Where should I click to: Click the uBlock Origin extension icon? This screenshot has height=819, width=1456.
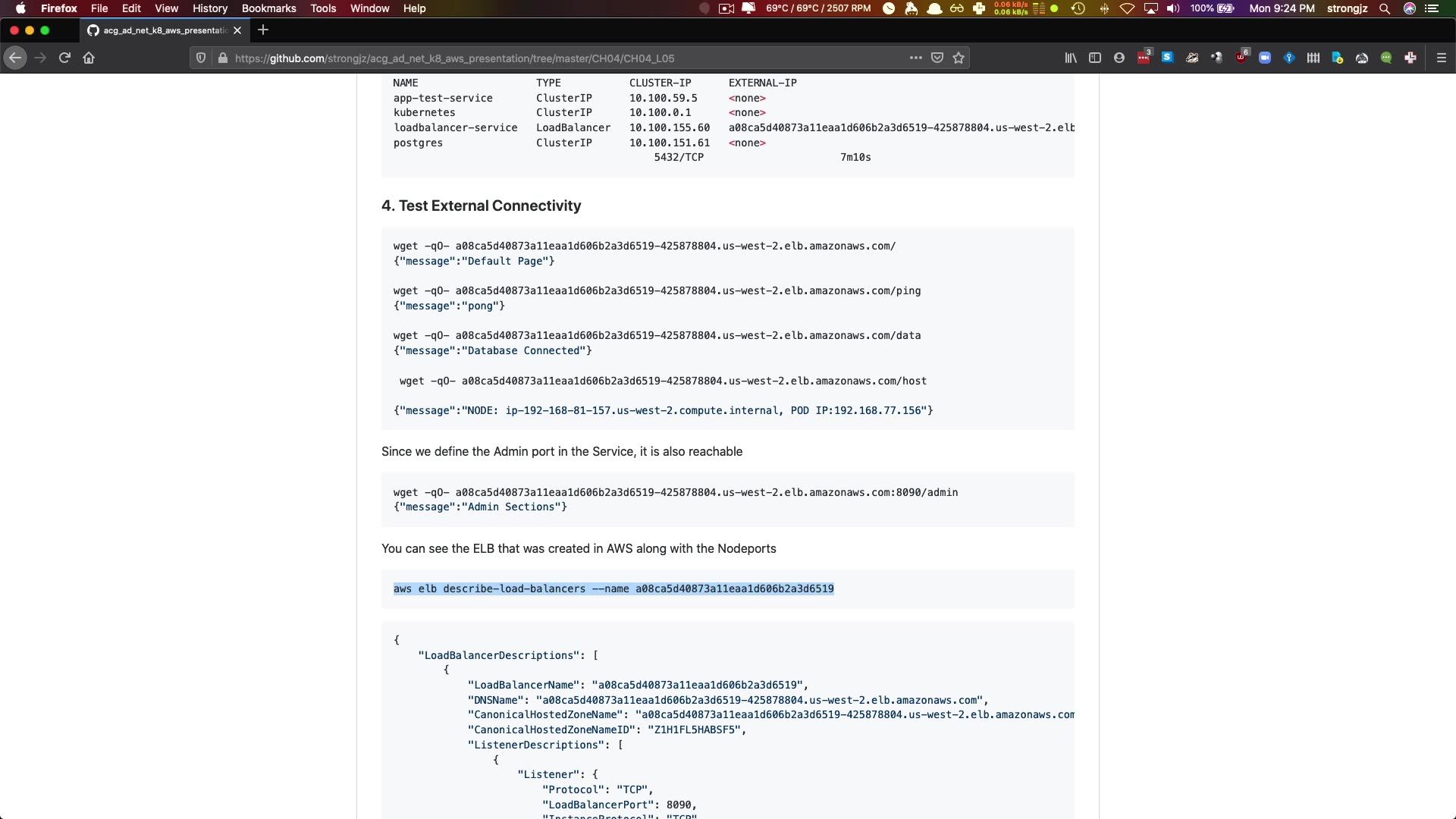pyautogui.click(x=1241, y=58)
